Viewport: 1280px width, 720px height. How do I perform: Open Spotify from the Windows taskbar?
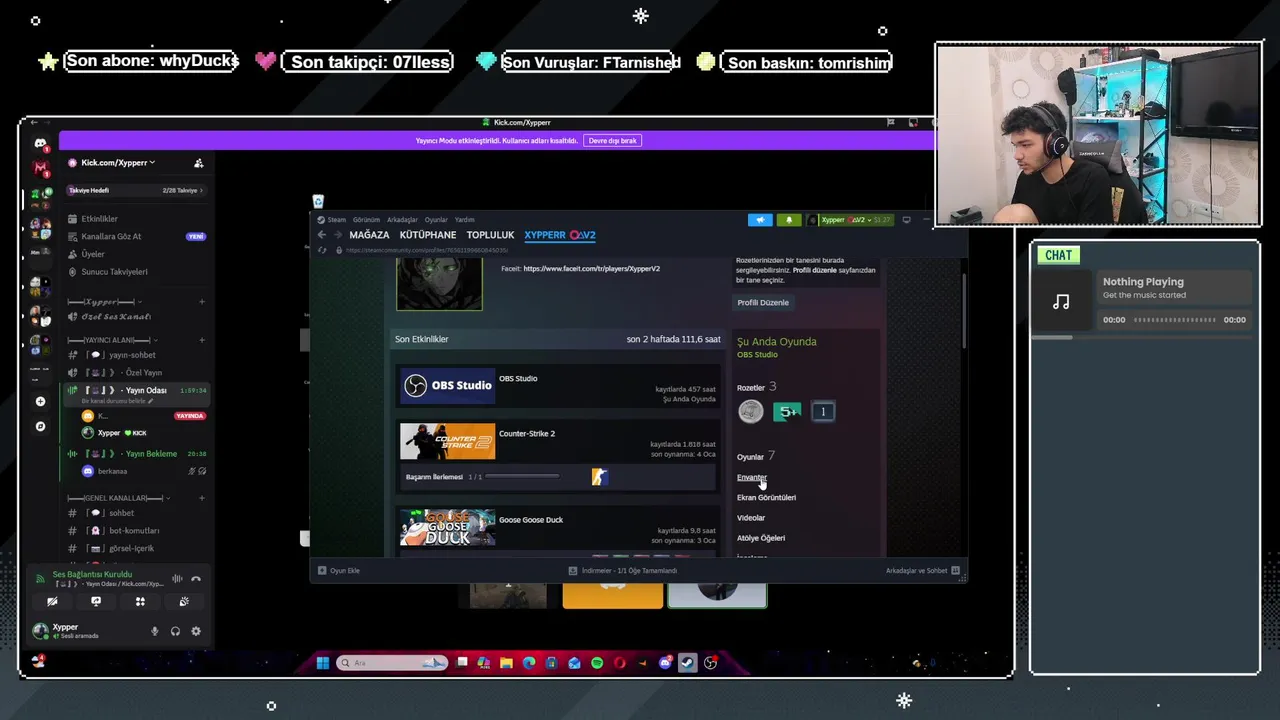[x=597, y=662]
